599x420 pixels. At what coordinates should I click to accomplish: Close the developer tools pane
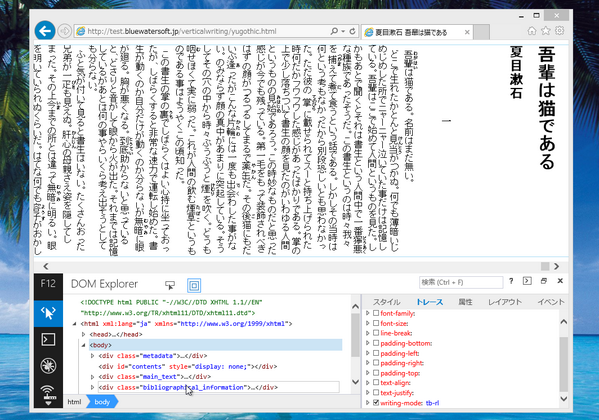560,281
